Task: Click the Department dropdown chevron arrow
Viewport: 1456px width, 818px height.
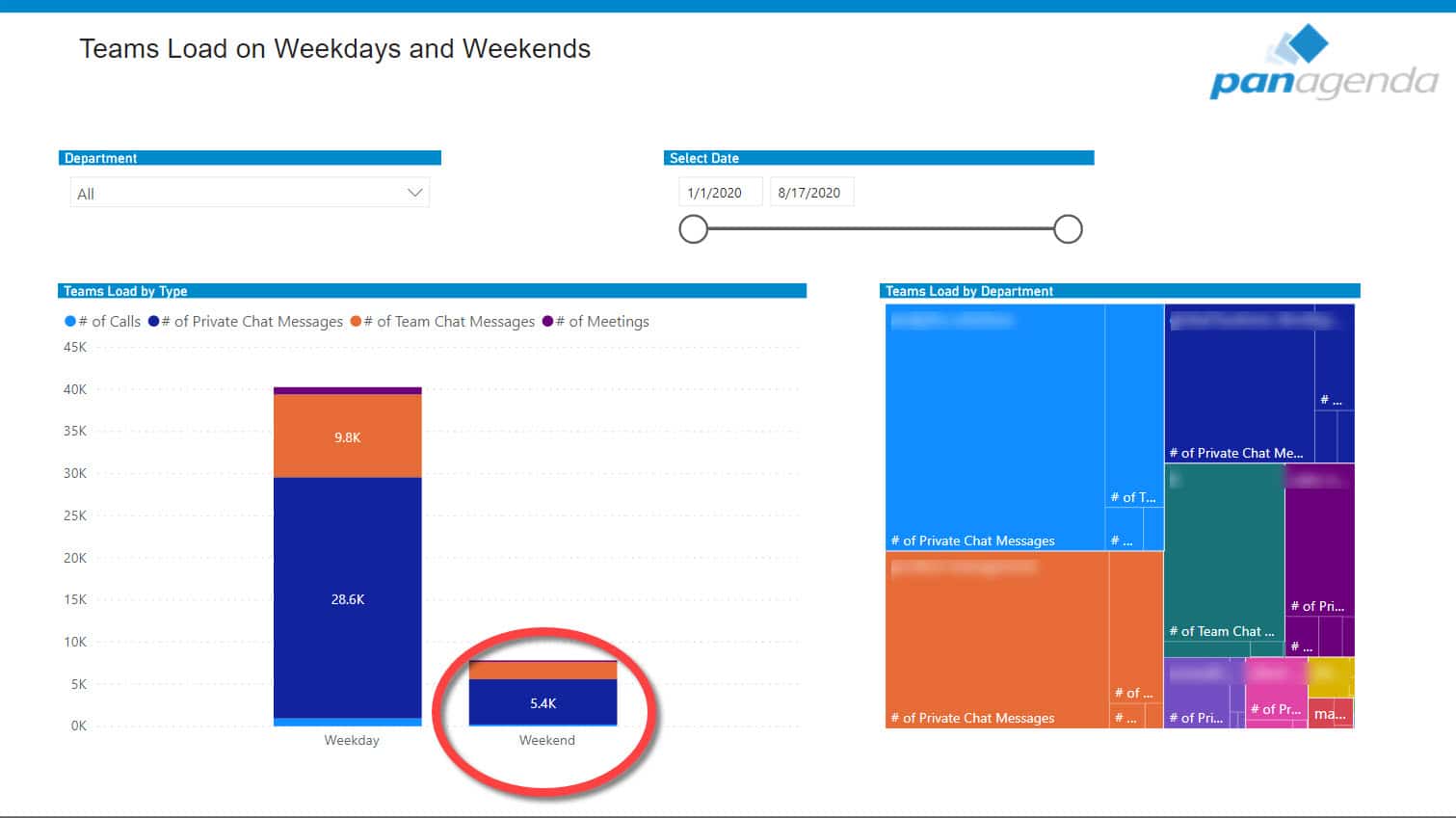Action: (414, 193)
